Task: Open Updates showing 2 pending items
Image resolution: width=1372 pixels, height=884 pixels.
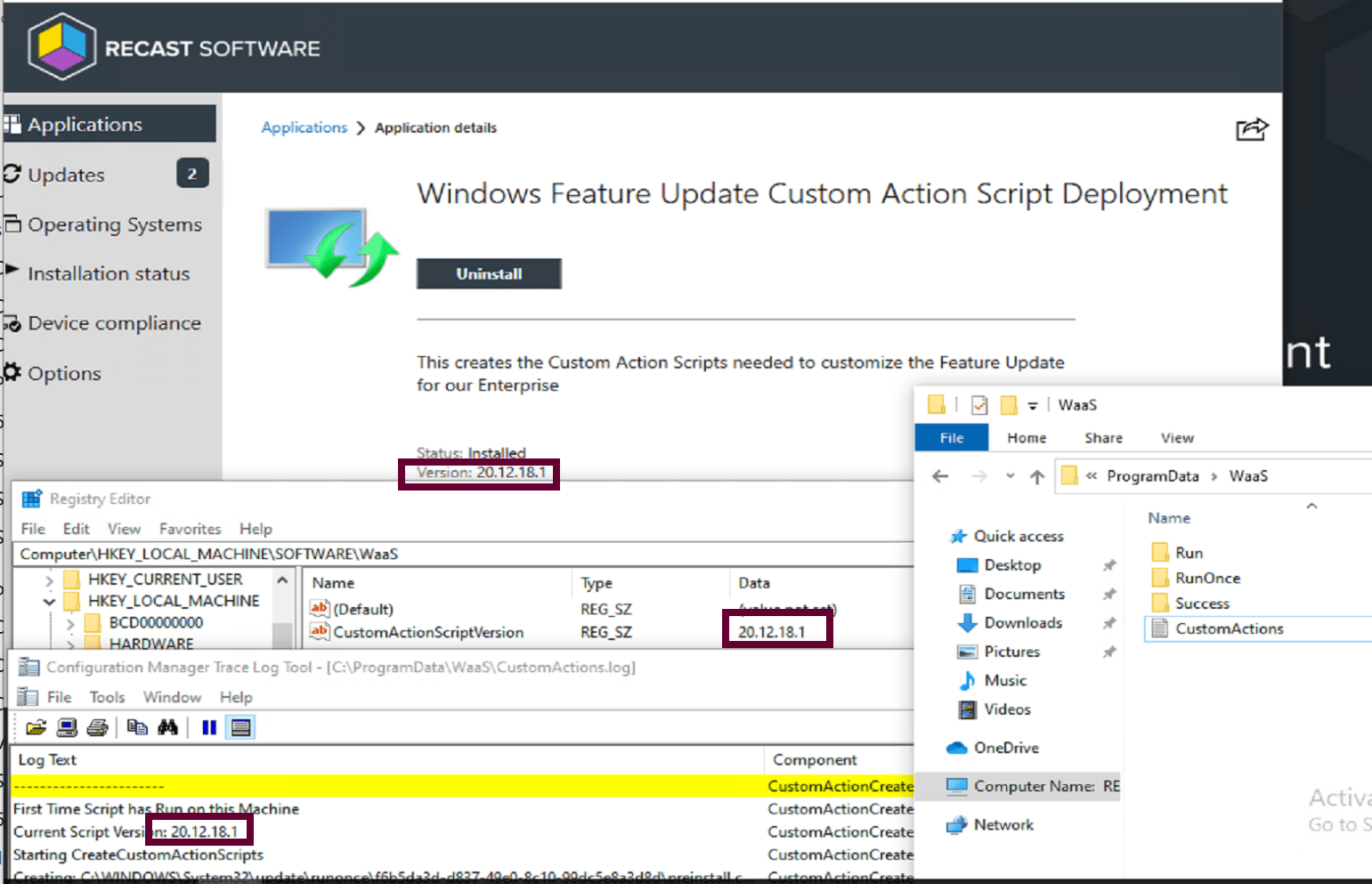Action: [x=66, y=174]
